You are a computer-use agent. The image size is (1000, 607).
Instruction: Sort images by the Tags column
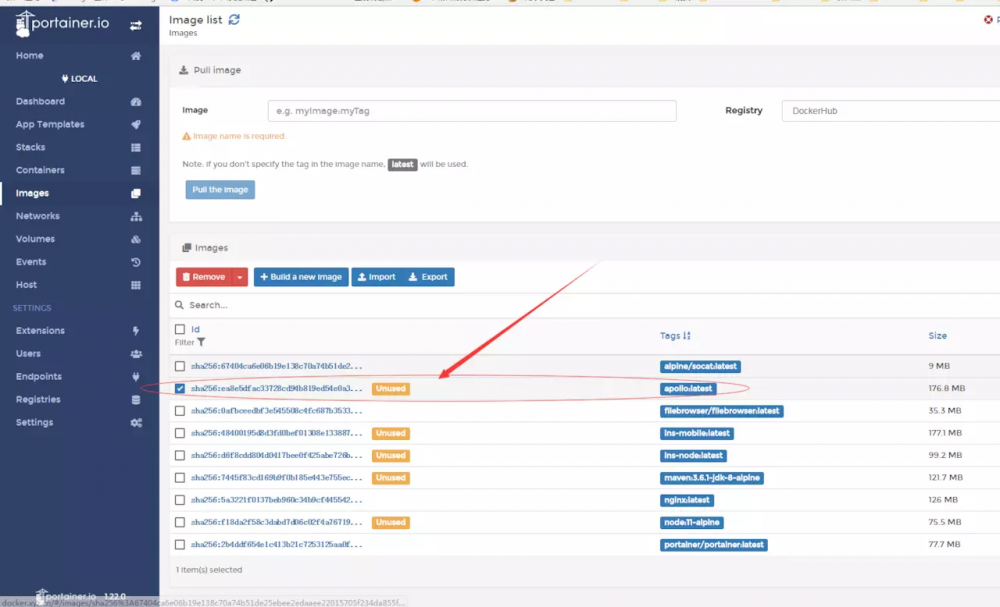tap(676, 335)
